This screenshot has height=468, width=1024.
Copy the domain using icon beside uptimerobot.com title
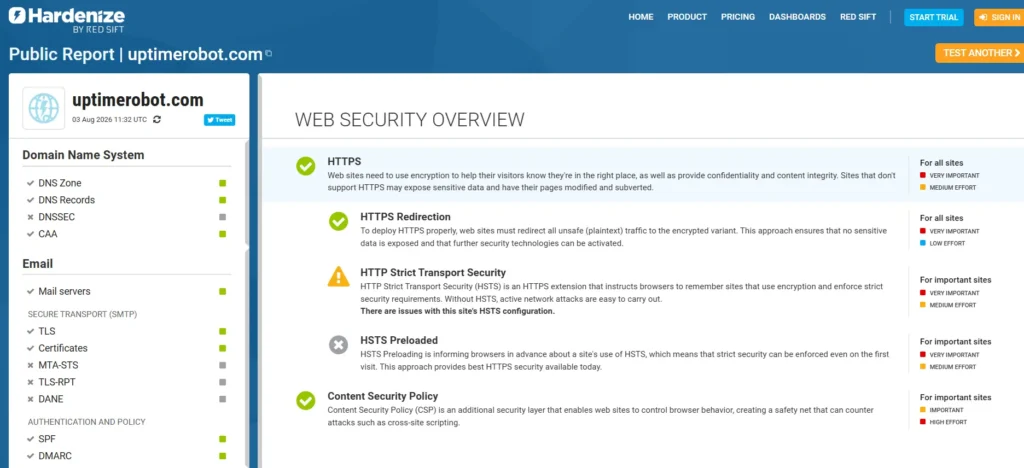tap(268, 54)
